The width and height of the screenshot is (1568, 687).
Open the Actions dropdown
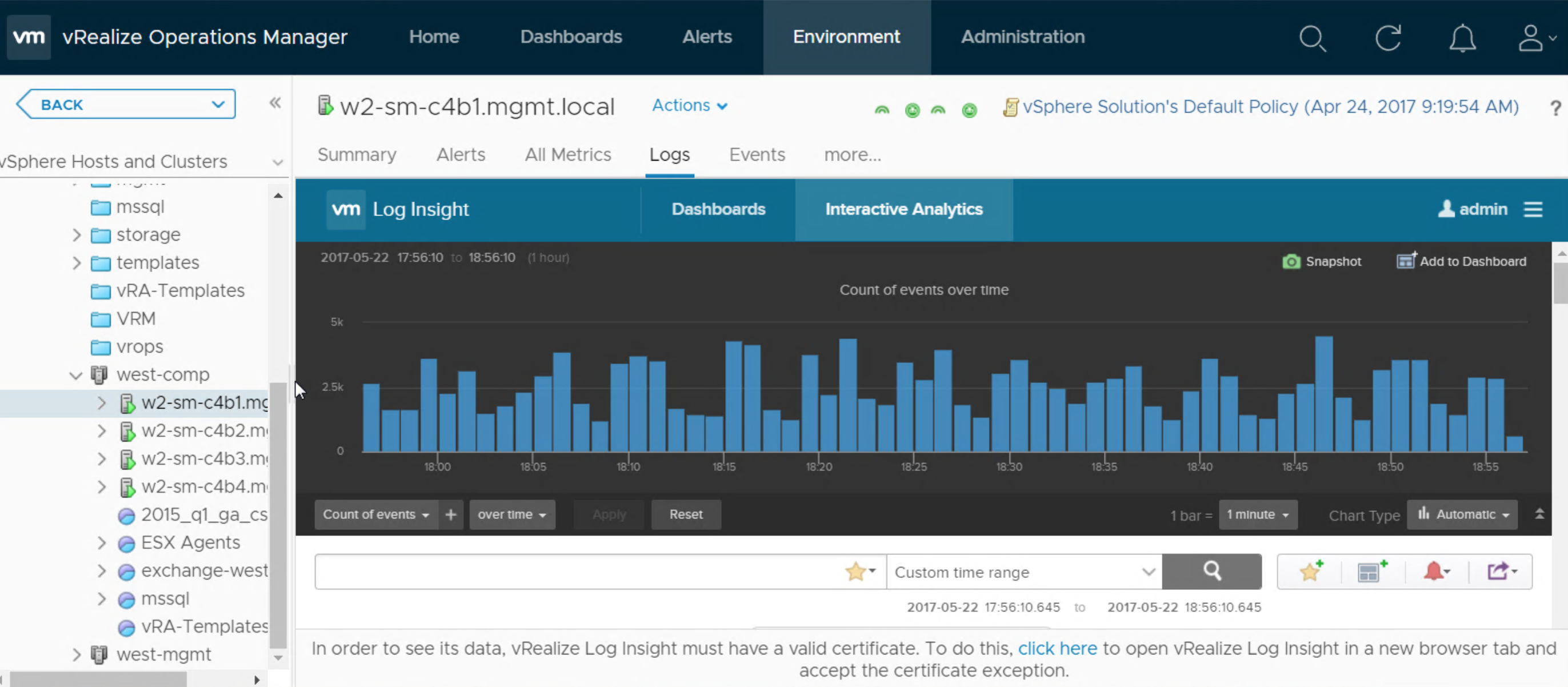690,105
